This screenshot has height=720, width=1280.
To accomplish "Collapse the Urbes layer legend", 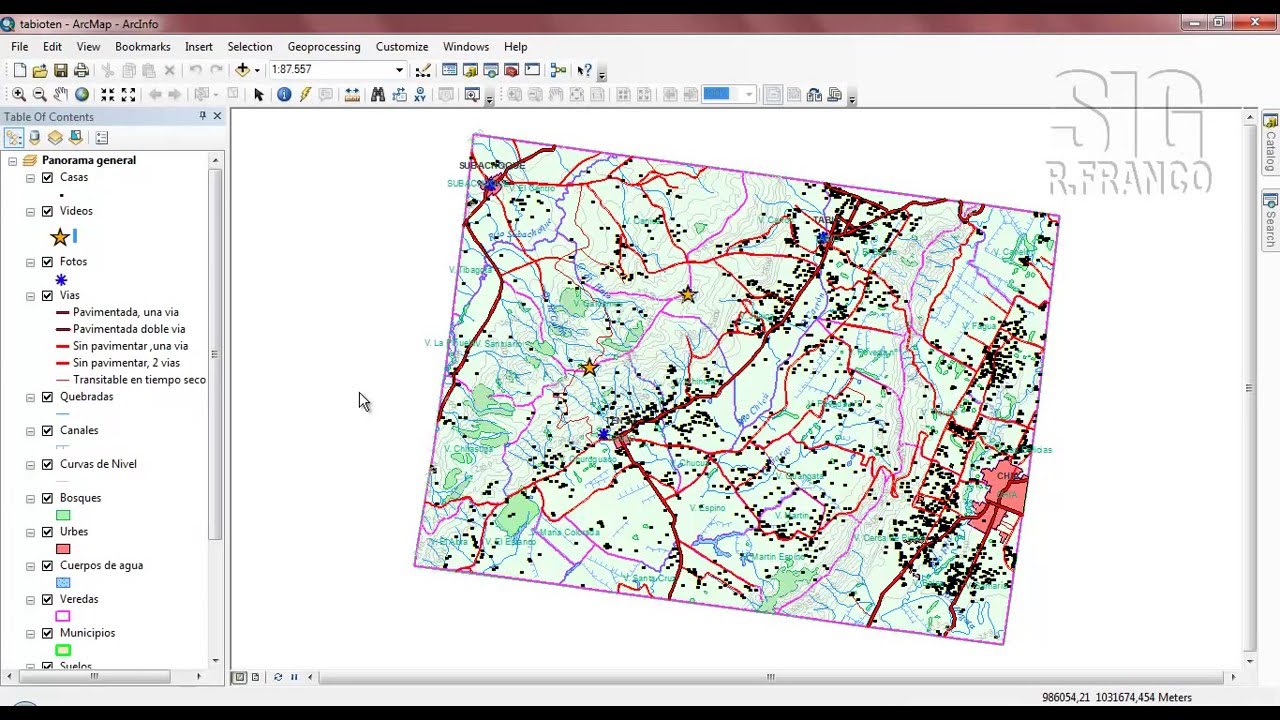I will [x=31, y=532].
